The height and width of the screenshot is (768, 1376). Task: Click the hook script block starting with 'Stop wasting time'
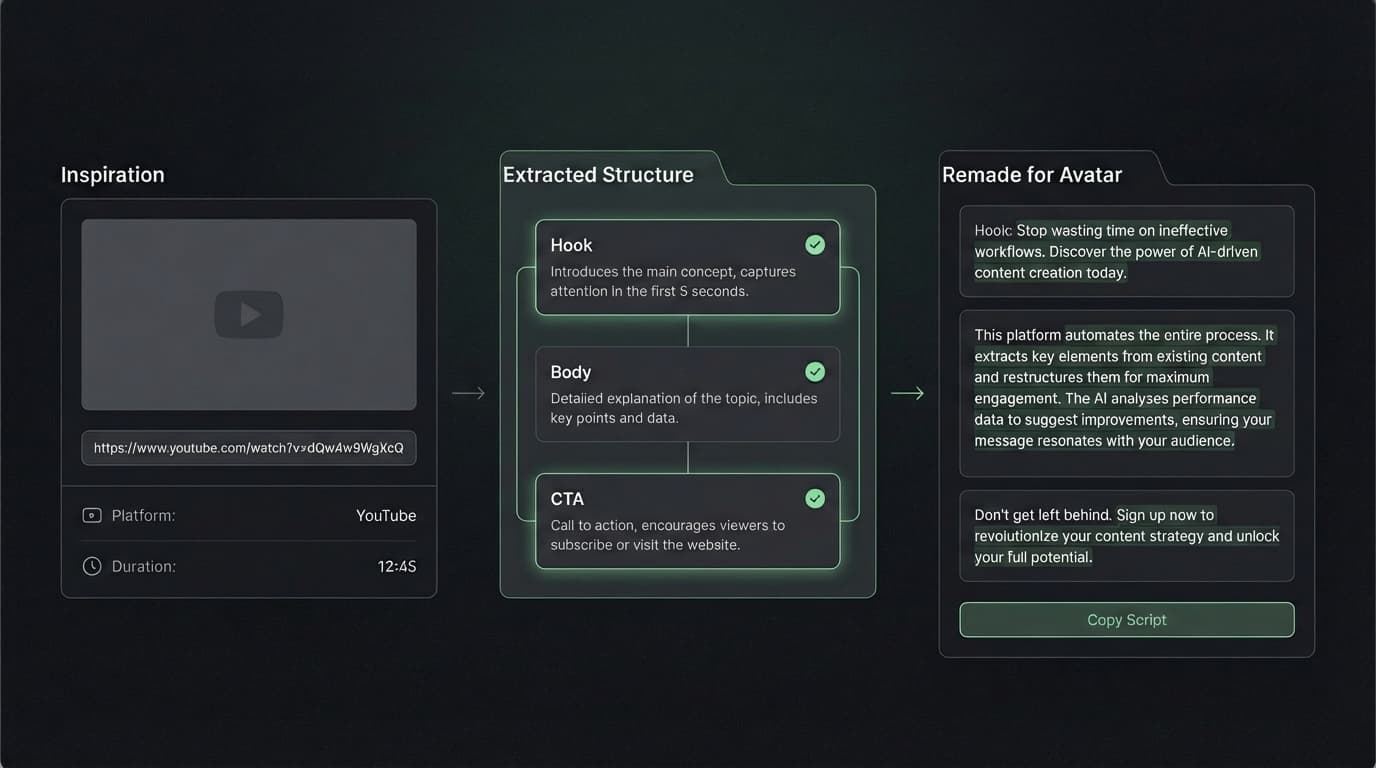click(x=1127, y=251)
